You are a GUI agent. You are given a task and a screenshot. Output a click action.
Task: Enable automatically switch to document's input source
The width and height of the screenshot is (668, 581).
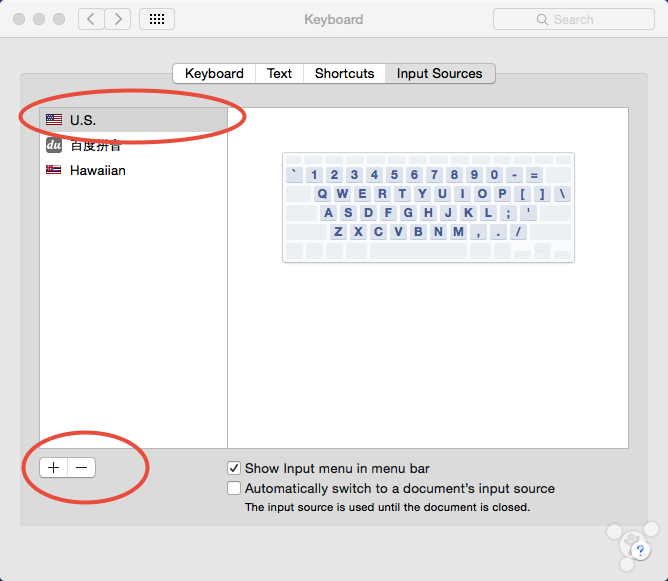(234, 489)
